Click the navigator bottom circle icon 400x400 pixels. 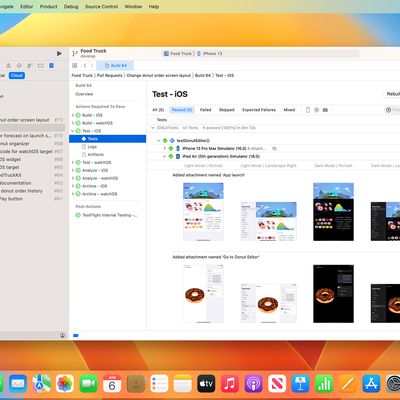(62, 335)
